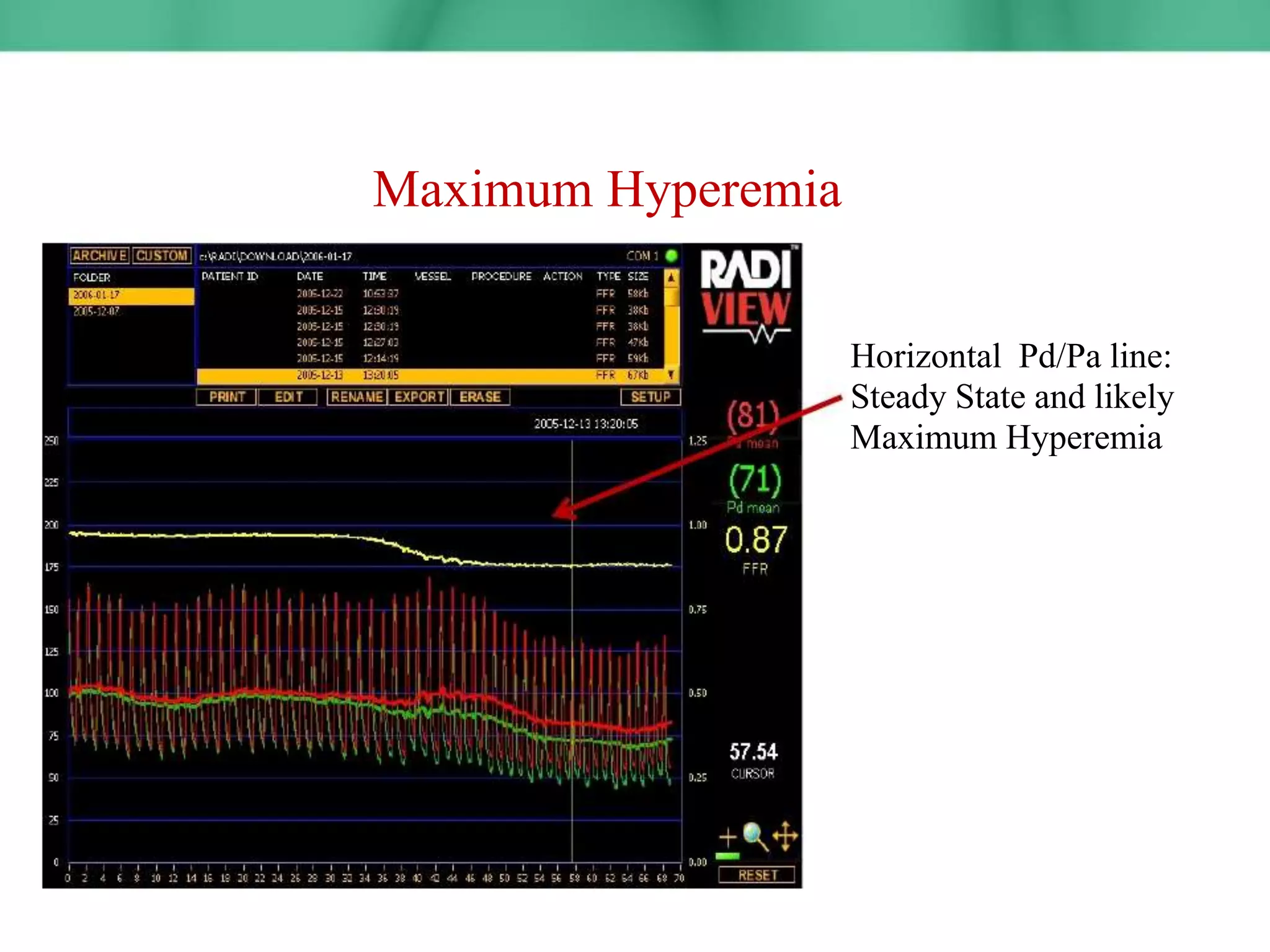Sort by the VESSEL column header

click(x=433, y=276)
